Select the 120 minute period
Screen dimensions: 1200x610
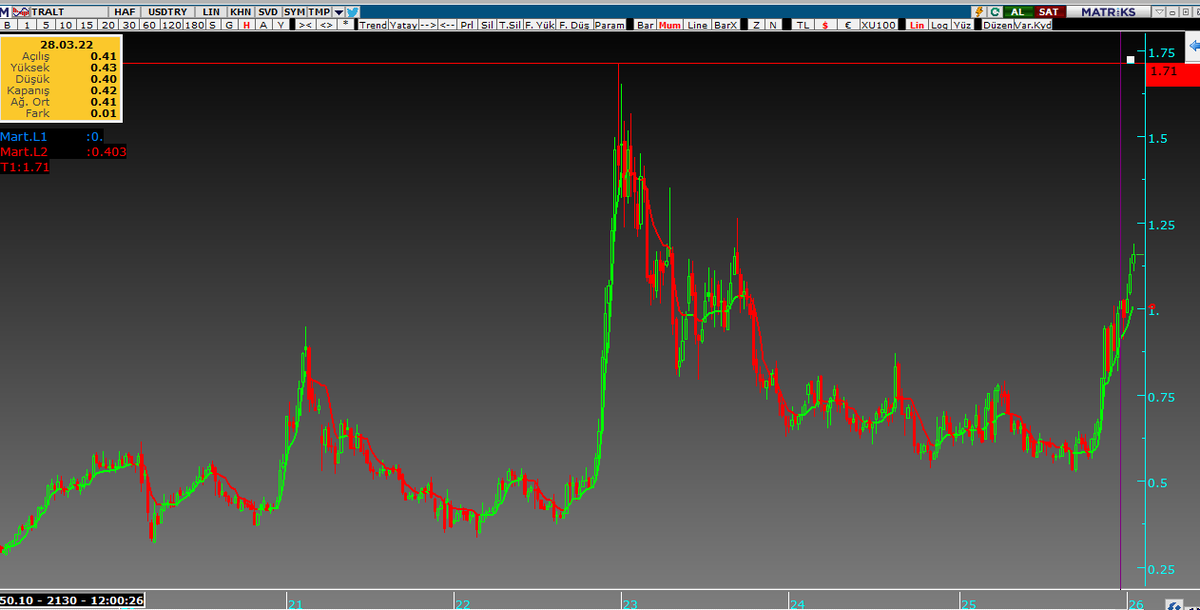(x=171, y=24)
